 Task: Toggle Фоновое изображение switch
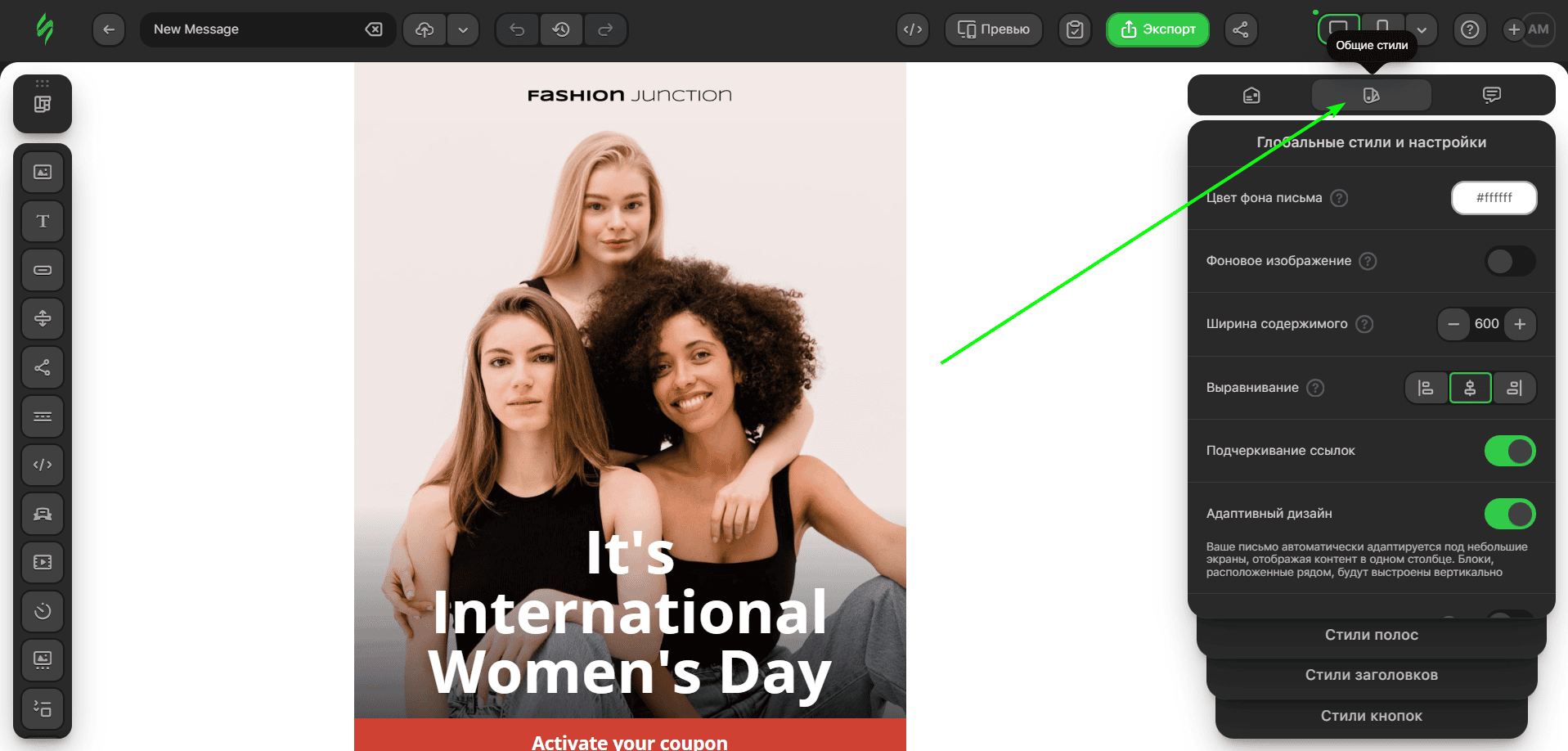(1509, 261)
